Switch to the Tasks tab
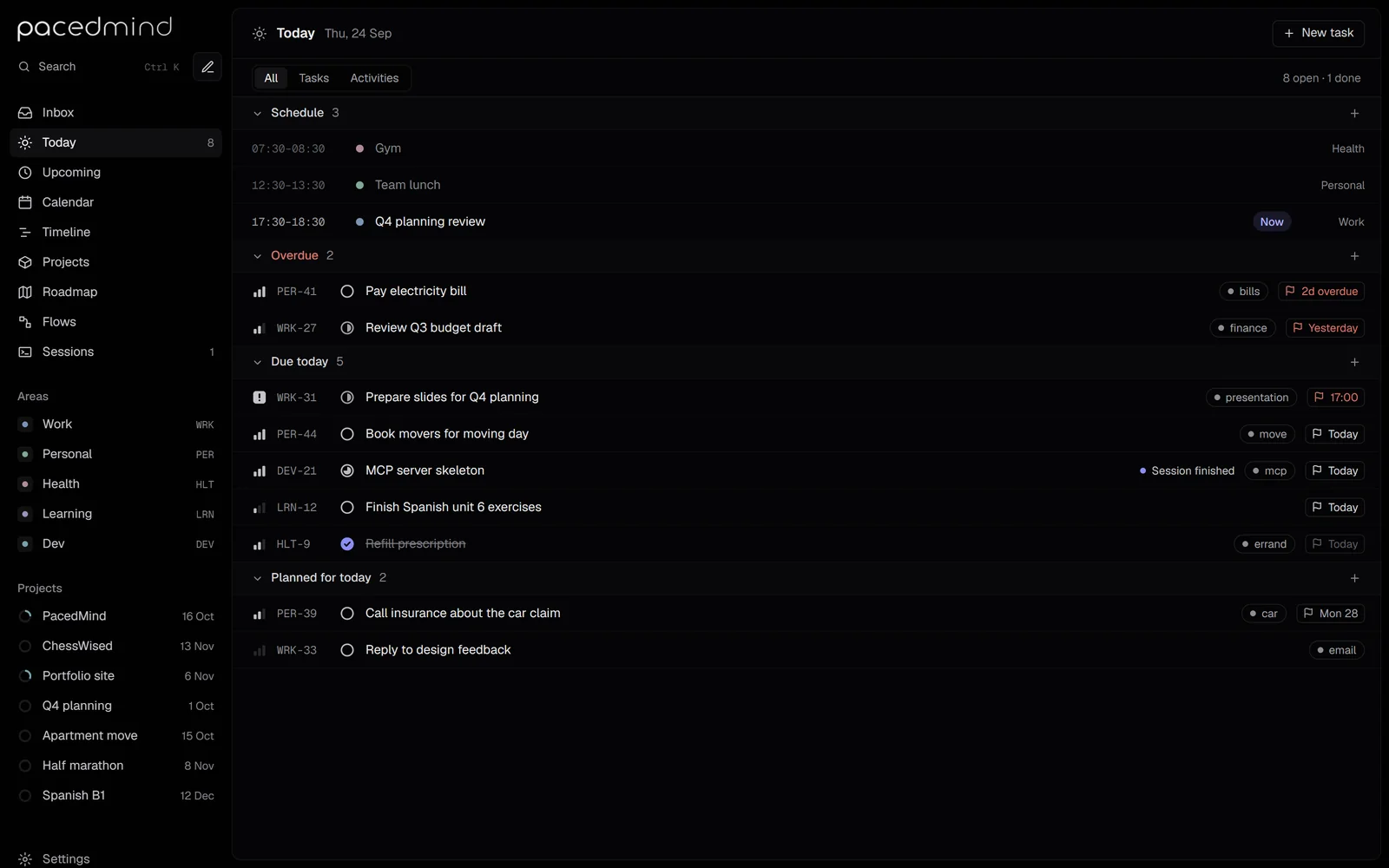Viewport: 1389px width, 868px height. point(313,78)
